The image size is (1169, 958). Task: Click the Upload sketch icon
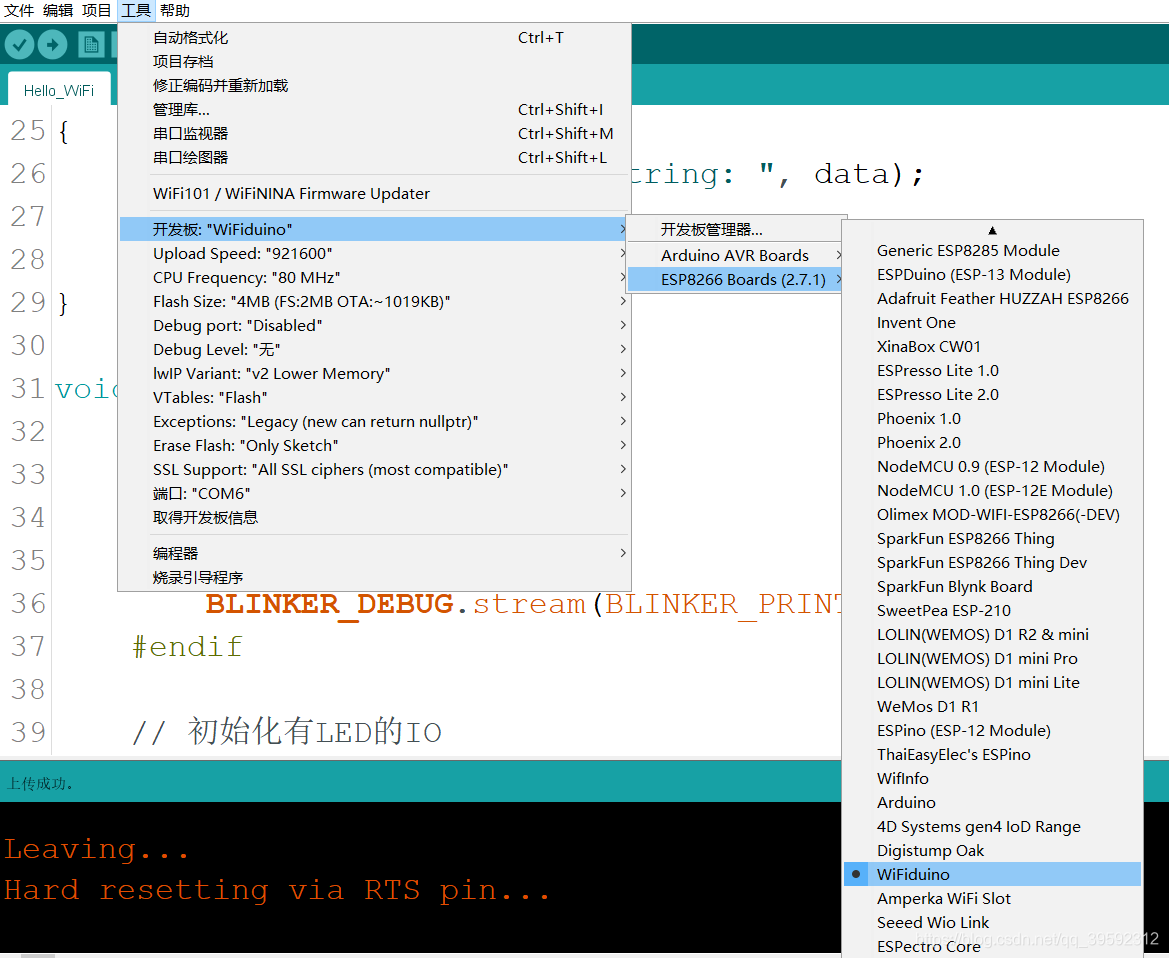pyautogui.click(x=52, y=44)
